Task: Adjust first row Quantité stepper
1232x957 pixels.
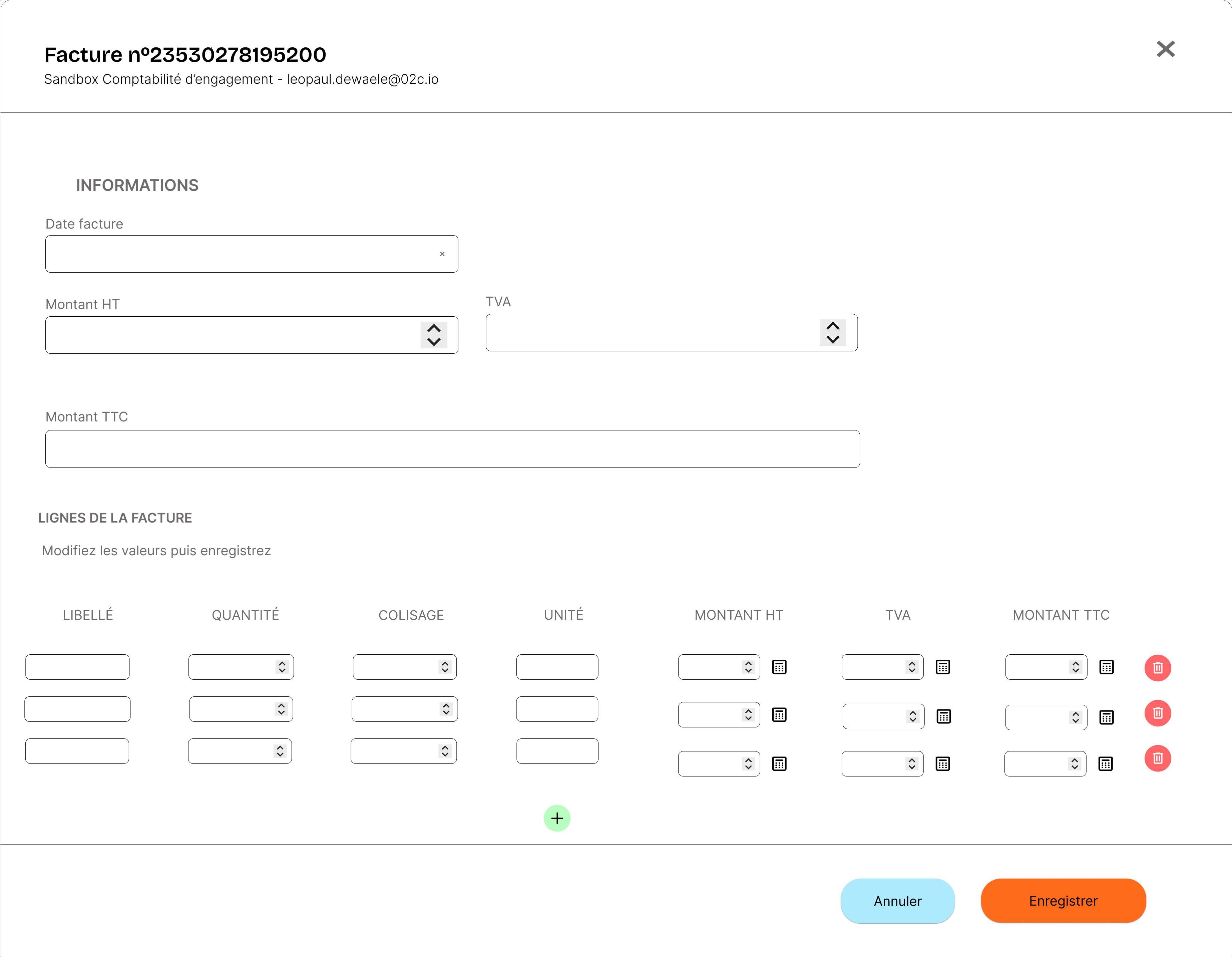Action: point(282,667)
